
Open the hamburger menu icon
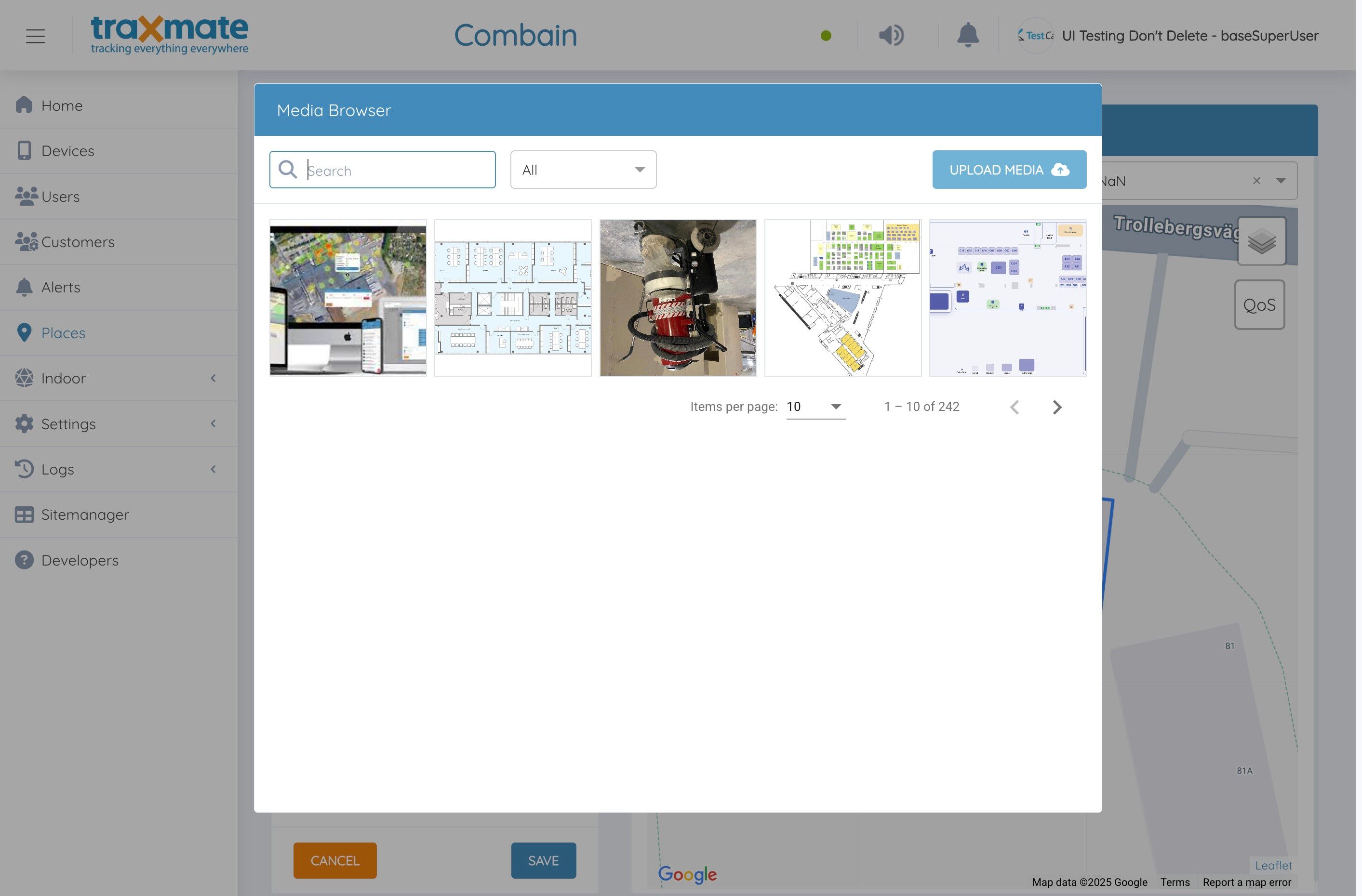[35, 36]
